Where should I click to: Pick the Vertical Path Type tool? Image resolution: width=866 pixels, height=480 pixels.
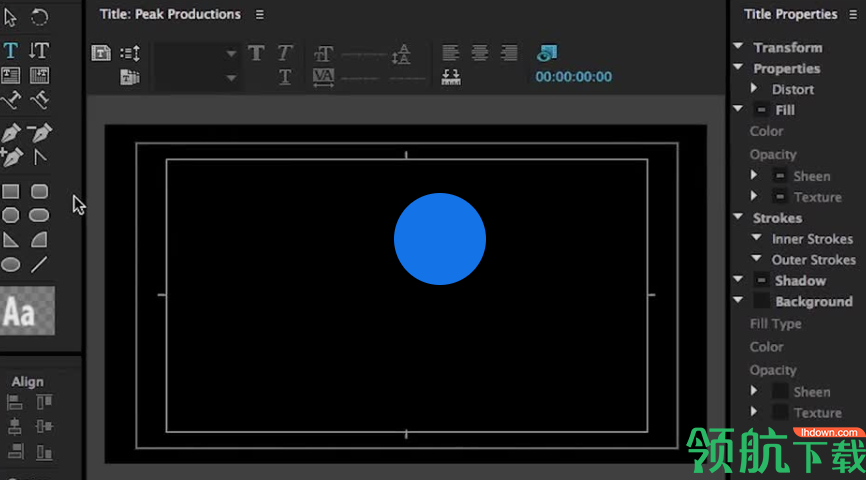point(39,101)
